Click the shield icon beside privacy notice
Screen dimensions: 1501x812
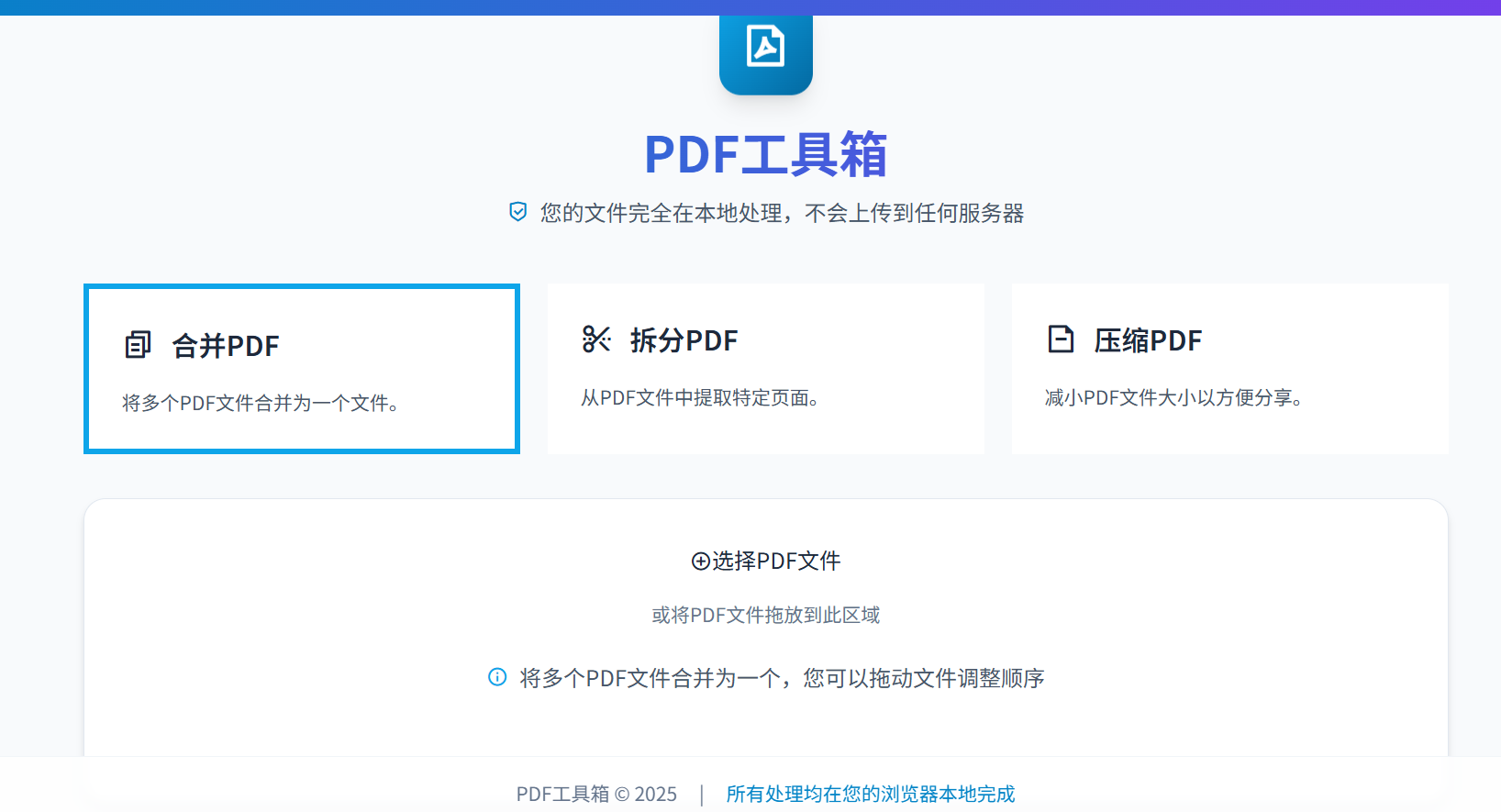(x=518, y=212)
